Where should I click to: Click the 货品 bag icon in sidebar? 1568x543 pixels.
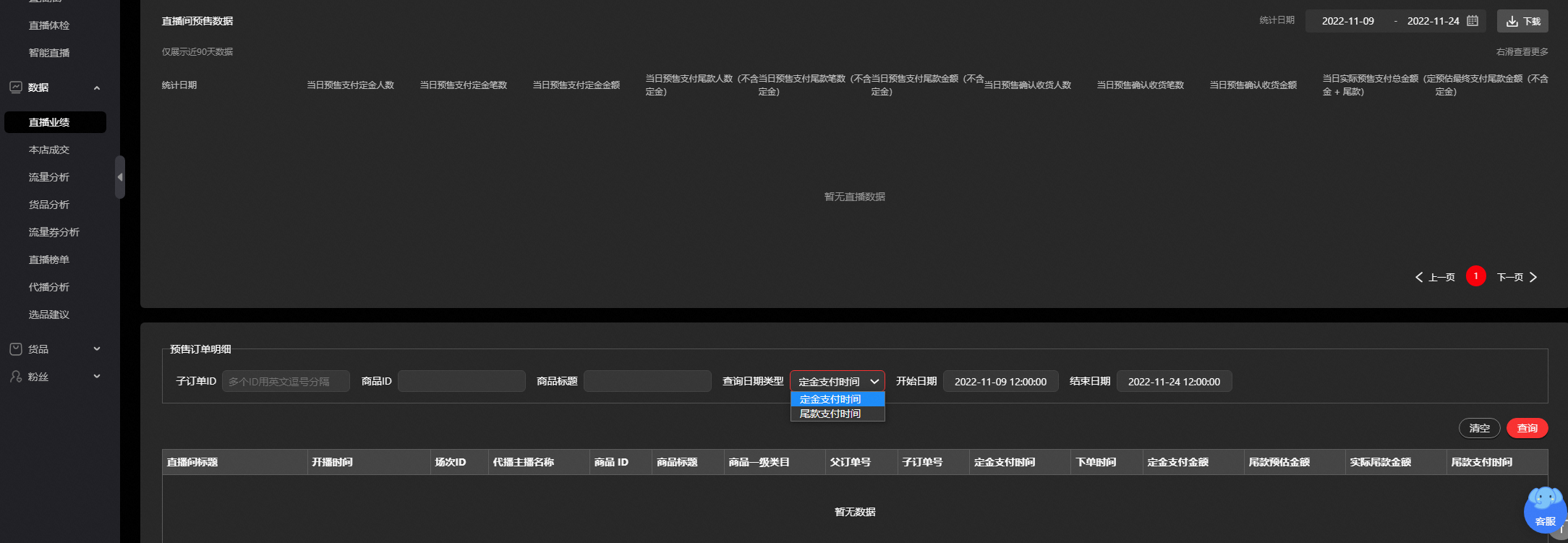click(15, 349)
